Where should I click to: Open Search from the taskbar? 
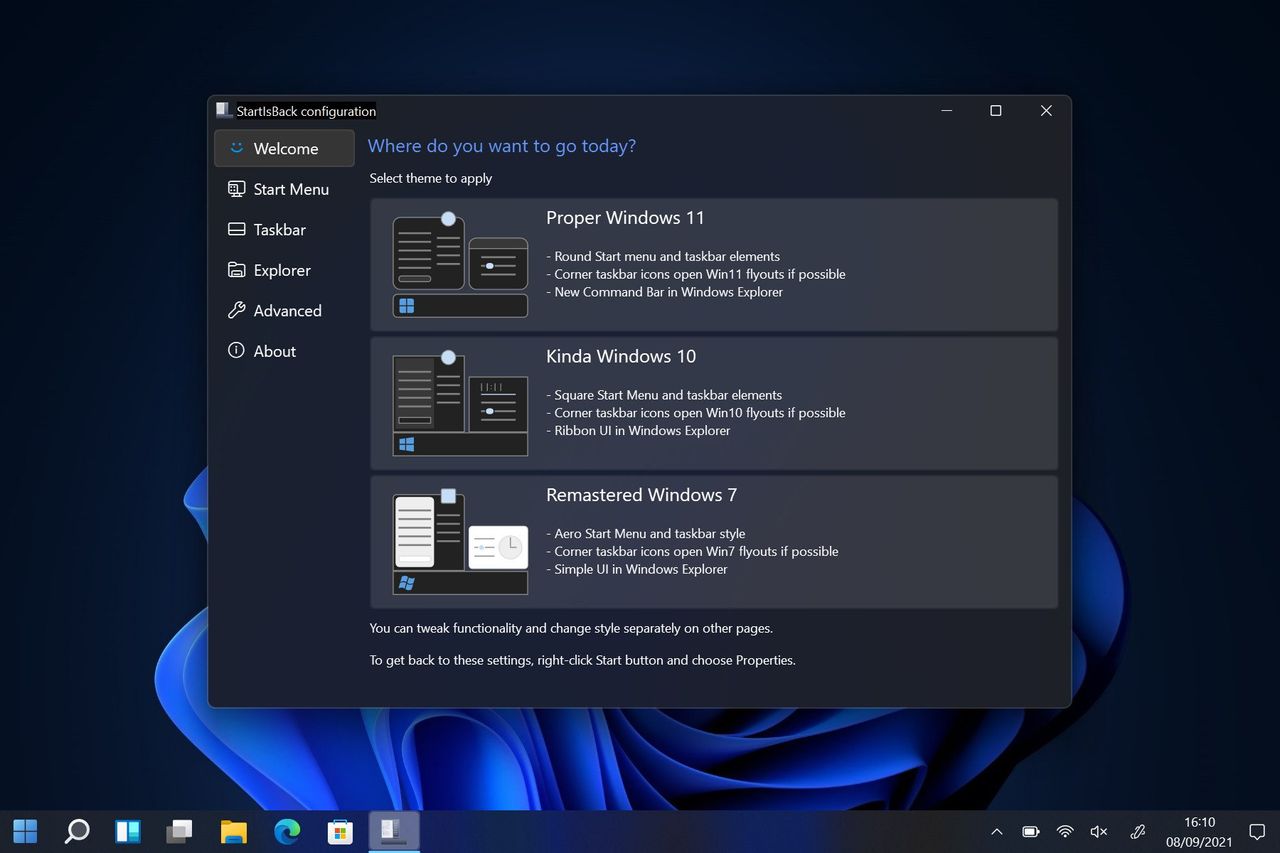point(77,831)
